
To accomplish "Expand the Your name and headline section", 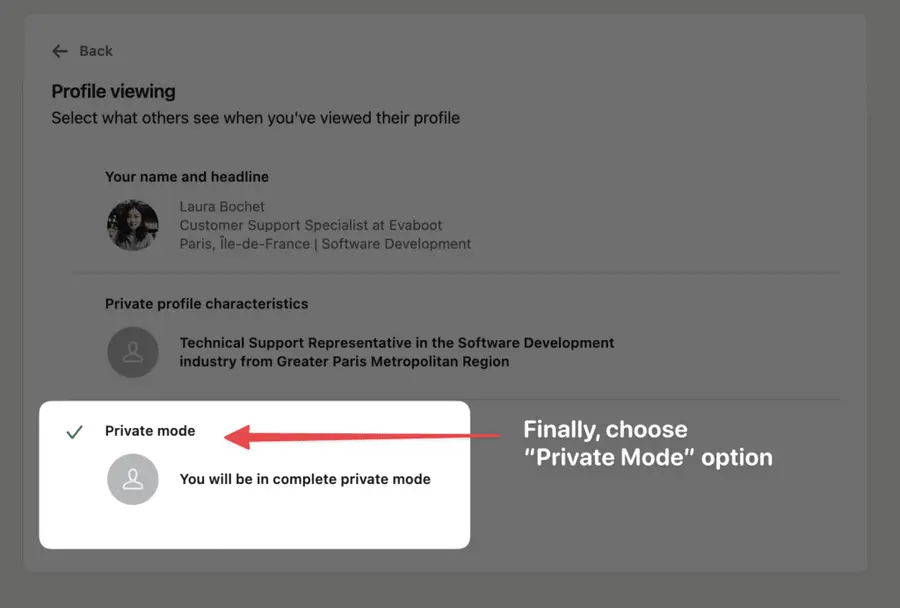I will click(187, 177).
